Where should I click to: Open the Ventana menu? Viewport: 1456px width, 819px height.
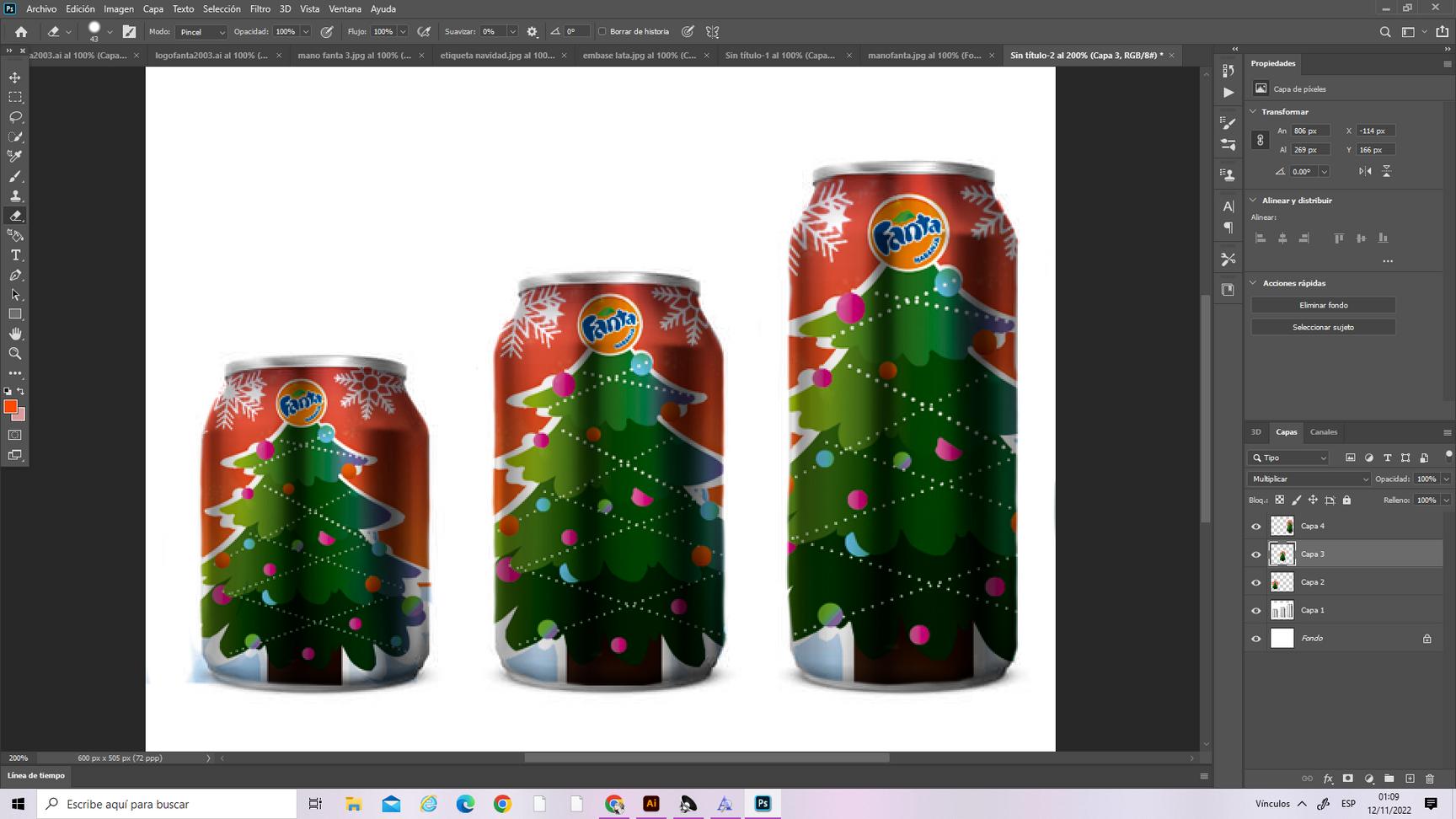(x=345, y=8)
